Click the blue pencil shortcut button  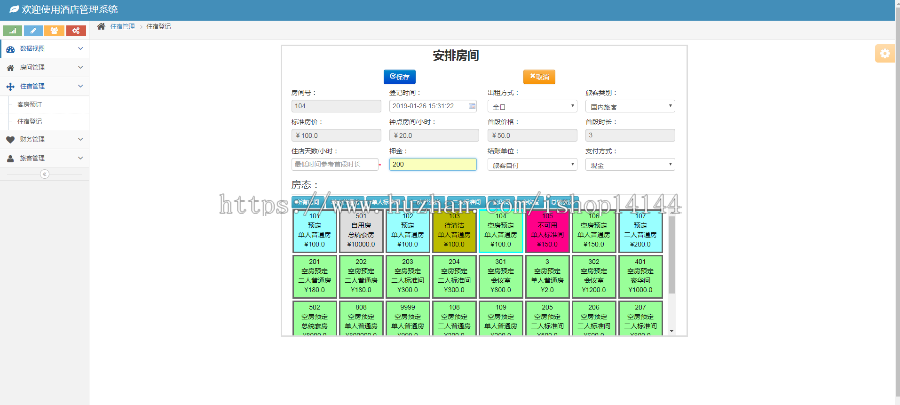coord(33,30)
